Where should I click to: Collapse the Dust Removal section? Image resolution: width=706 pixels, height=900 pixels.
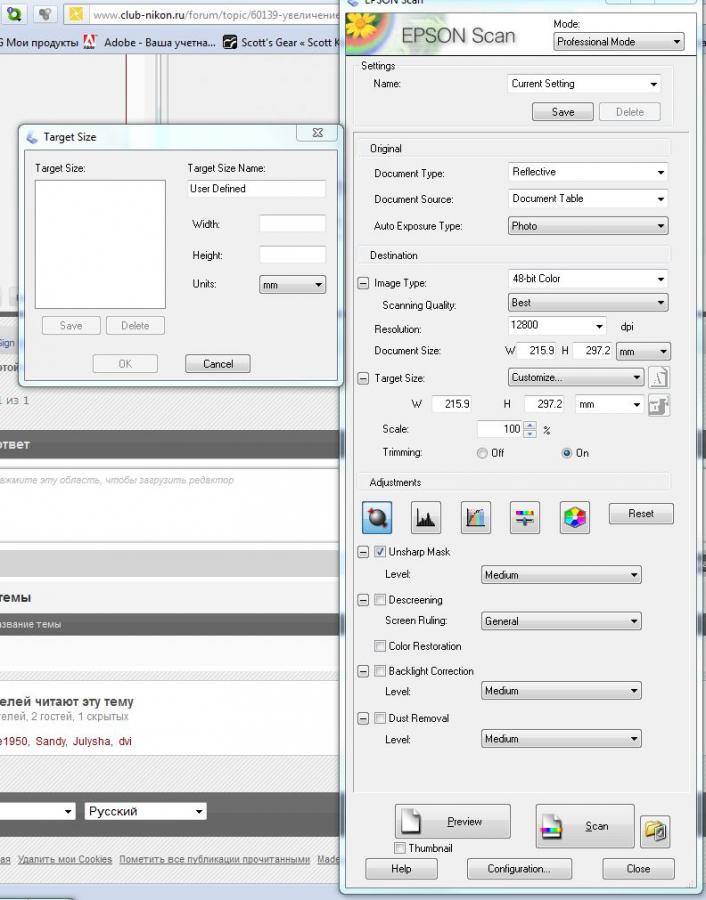[363, 718]
